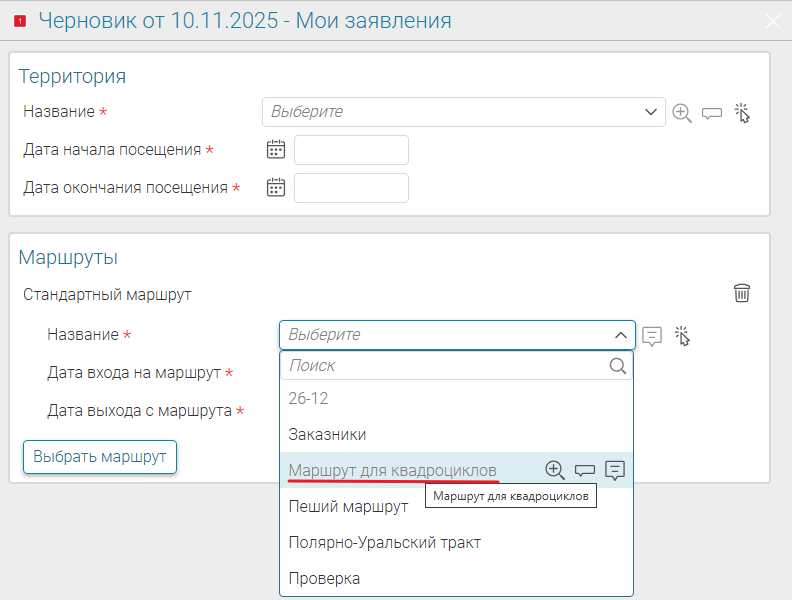
Task: Click speech bubble icon on 'Маршрут для квадроциклов' item
Action: tap(585, 470)
